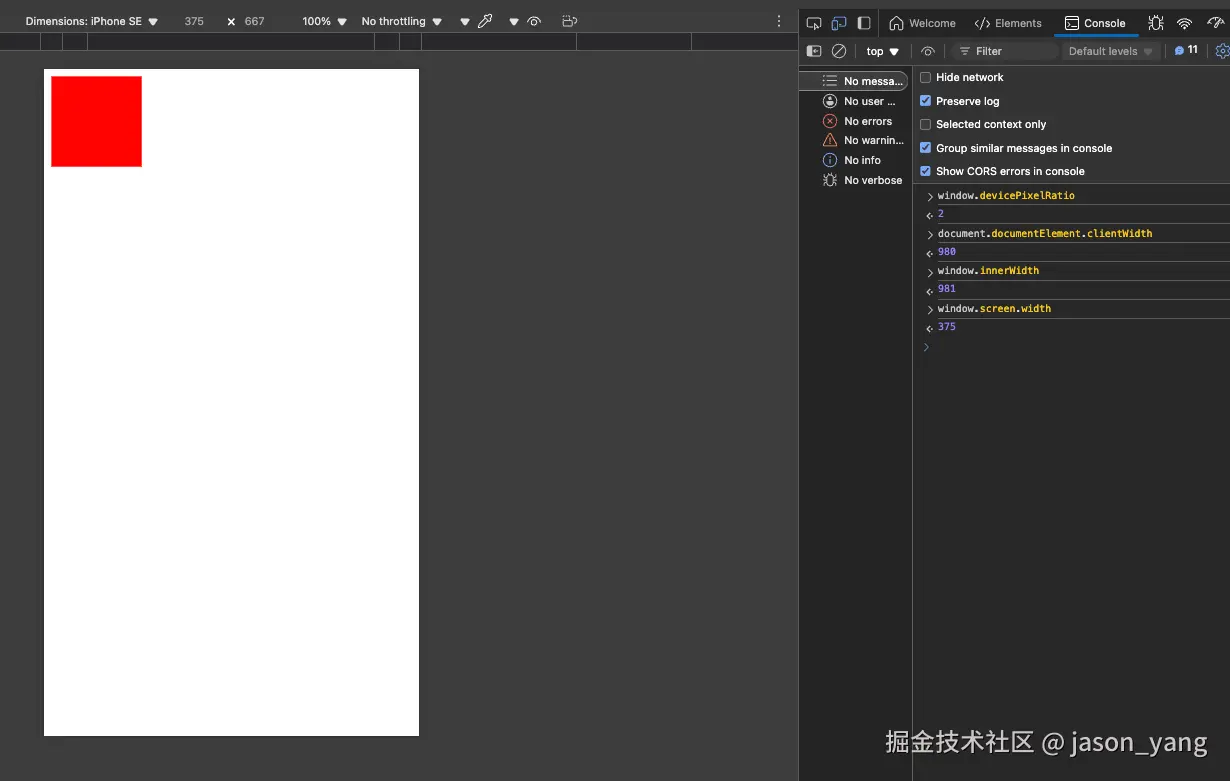Open the Network wifi icon tab
The height and width of the screenshot is (781, 1230).
tap(1184, 23)
